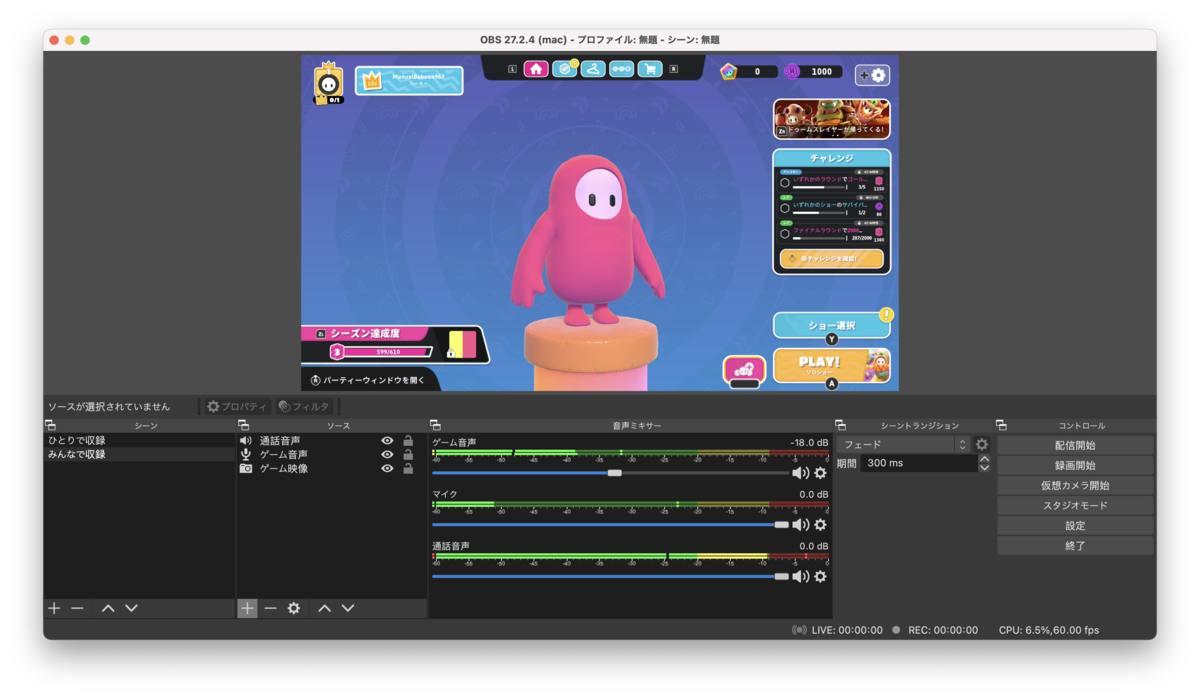Click the season pass track icon in game preview
1200x697 pixels.
[x=622, y=69]
